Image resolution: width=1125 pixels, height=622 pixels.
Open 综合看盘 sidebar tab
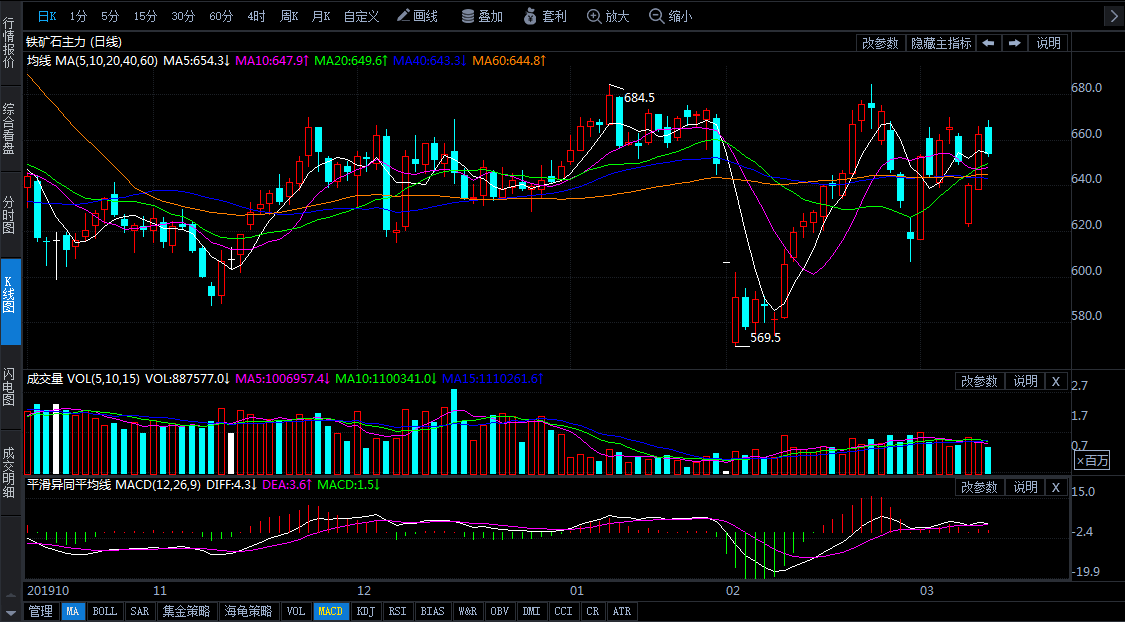point(10,129)
